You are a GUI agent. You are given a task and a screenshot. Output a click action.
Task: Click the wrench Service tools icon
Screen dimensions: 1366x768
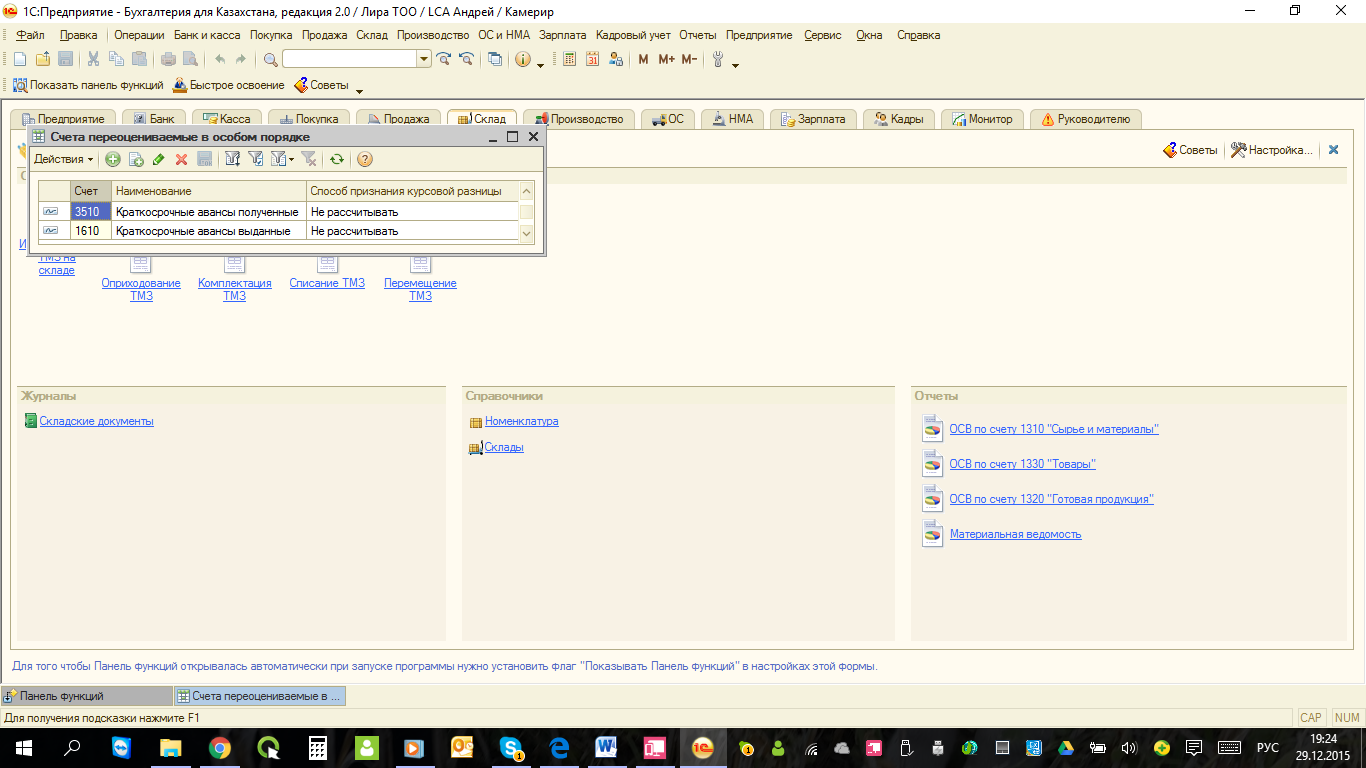pos(717,59)
